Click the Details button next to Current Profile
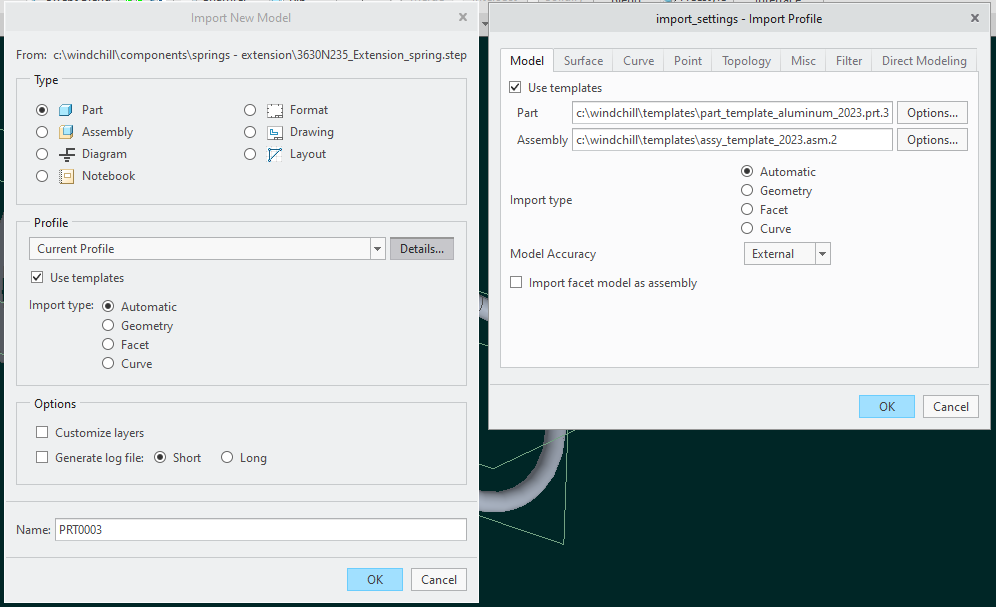 click(x=421, y=248)
